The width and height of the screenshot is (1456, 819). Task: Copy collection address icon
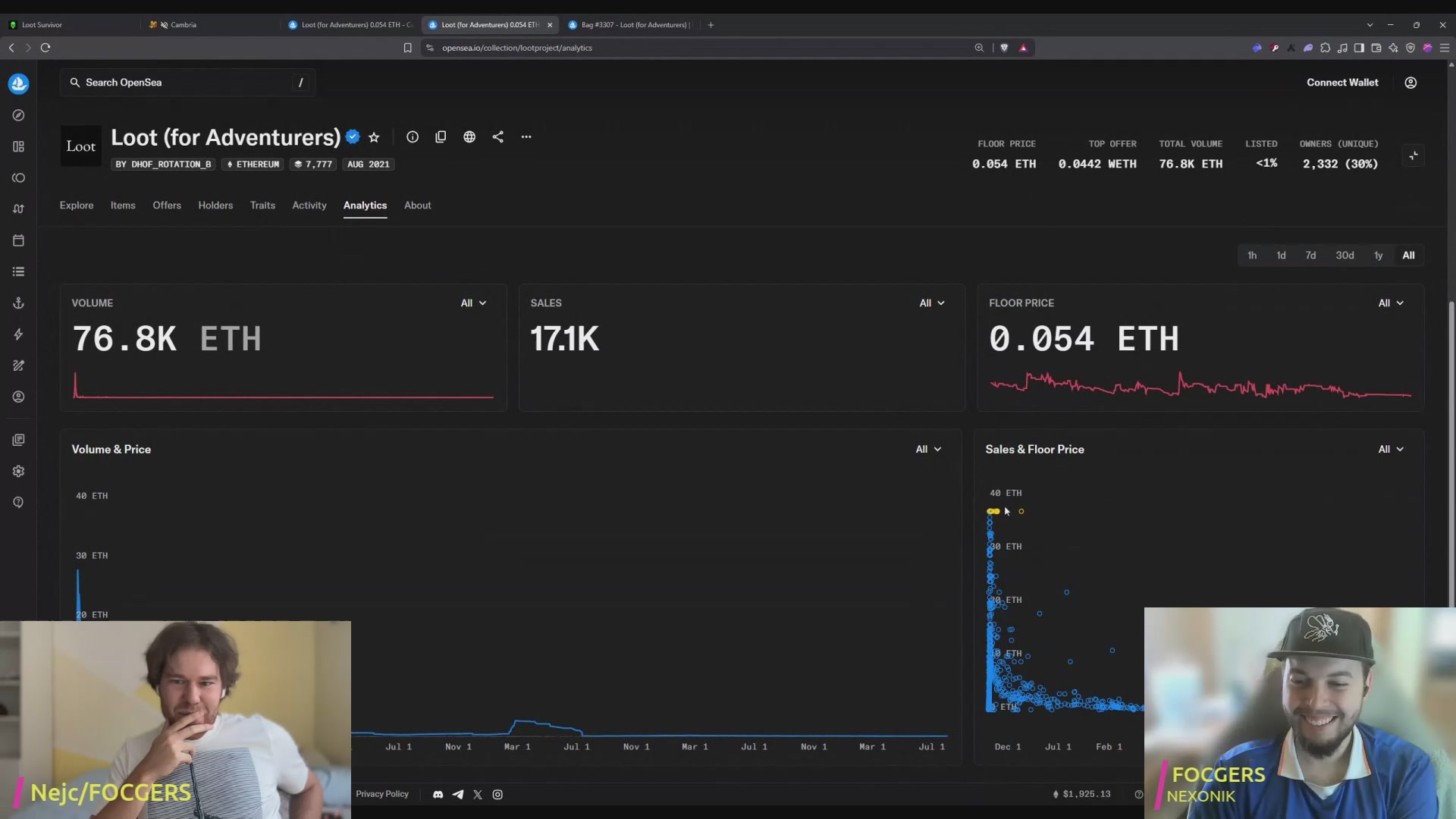tap(441, 137)
